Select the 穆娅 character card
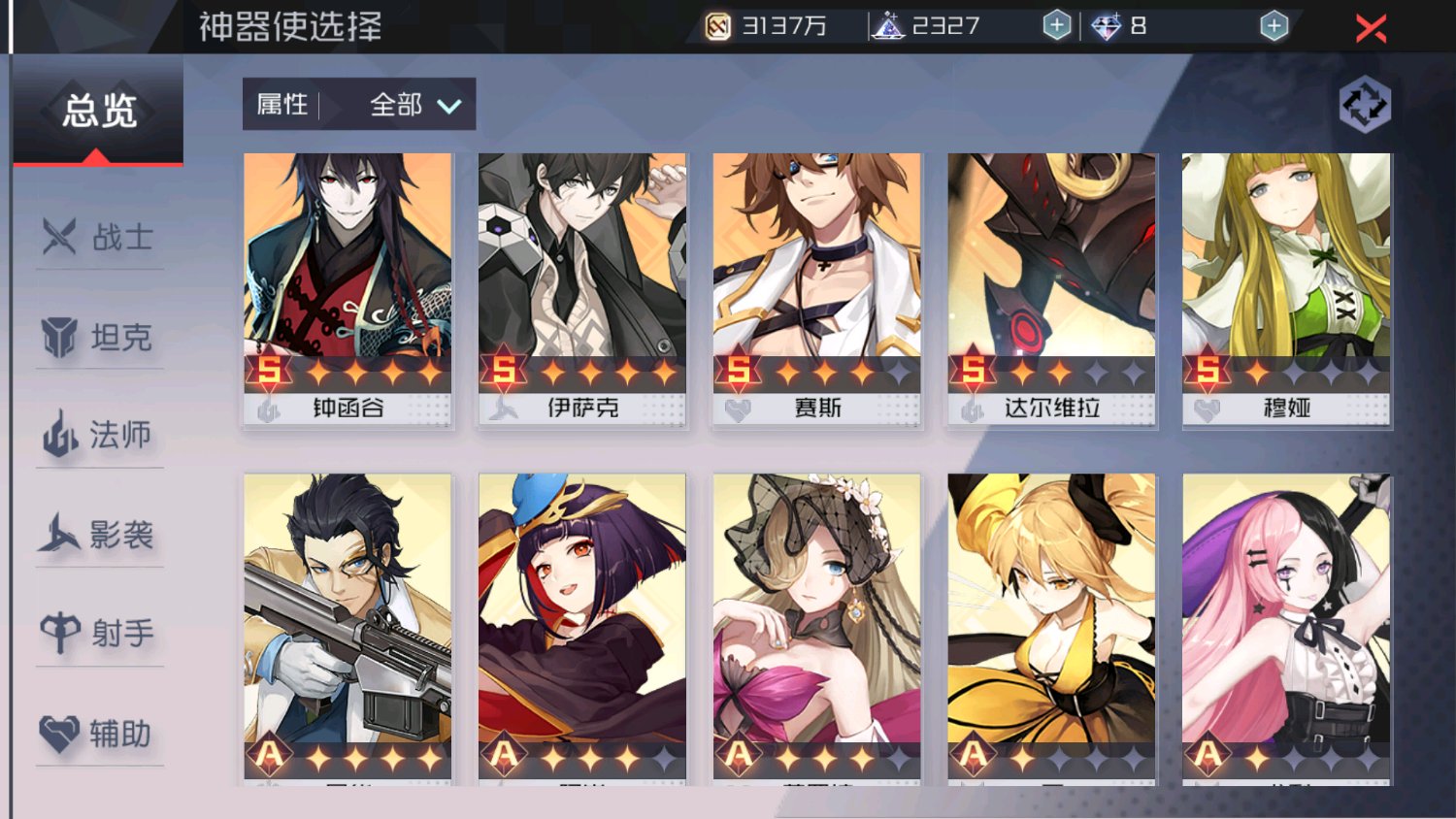The width and height of the screenshot is (1456, 819). click(1287, 290)
